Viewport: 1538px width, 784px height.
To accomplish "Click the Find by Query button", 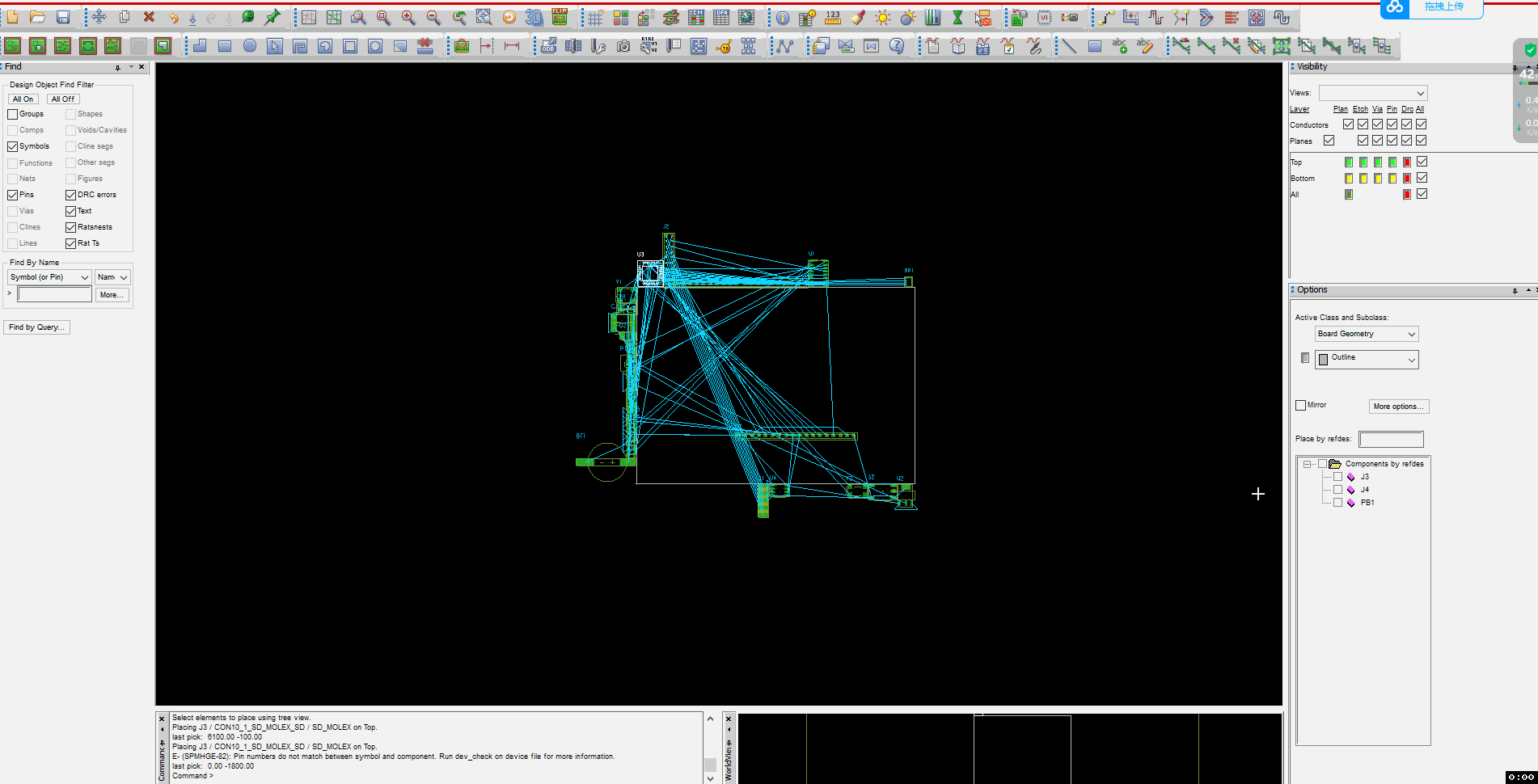I will 36,327.
